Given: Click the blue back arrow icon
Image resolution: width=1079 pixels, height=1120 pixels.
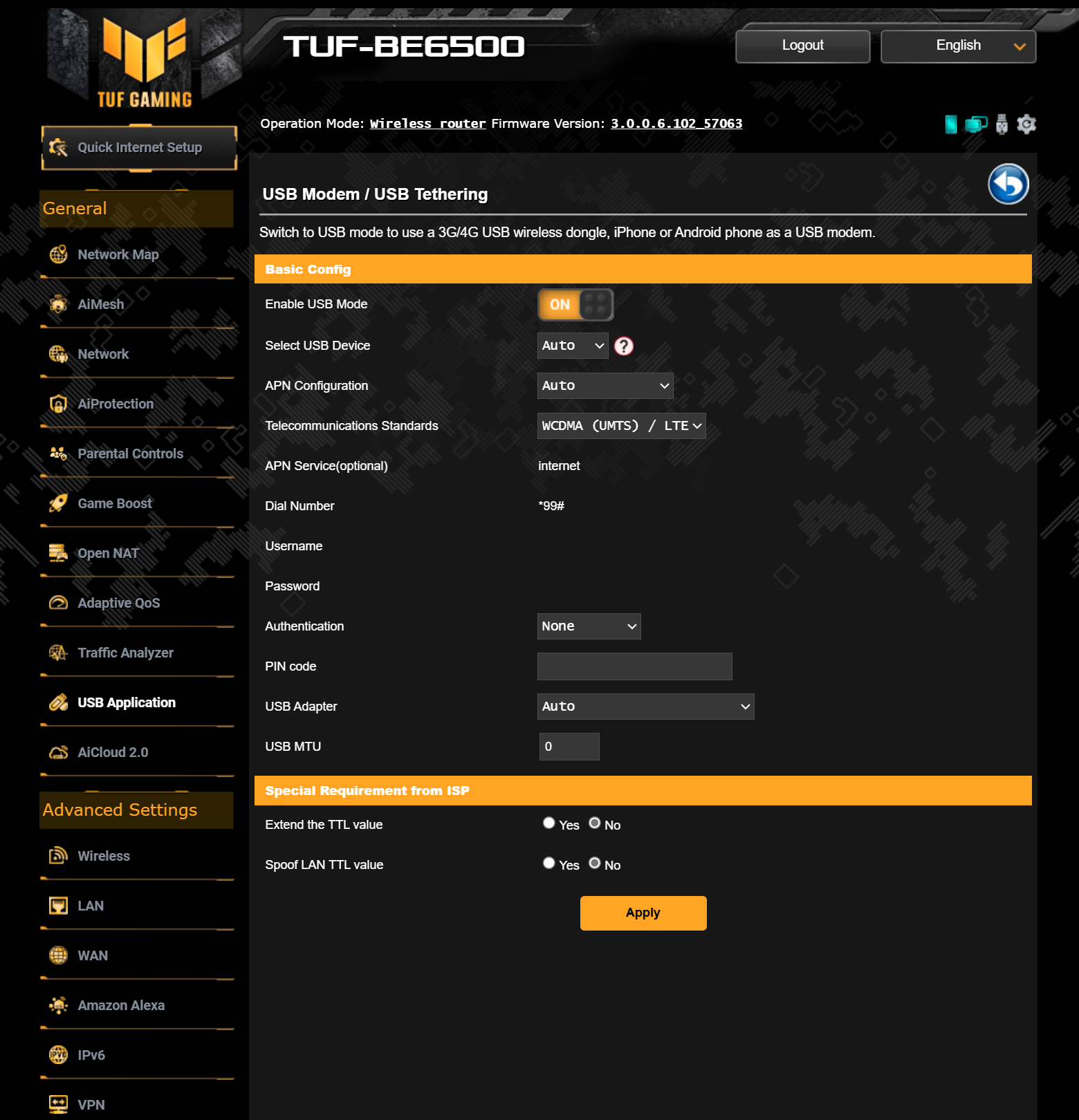Looking at the screenshot, I should click(x=1008, y=184).
